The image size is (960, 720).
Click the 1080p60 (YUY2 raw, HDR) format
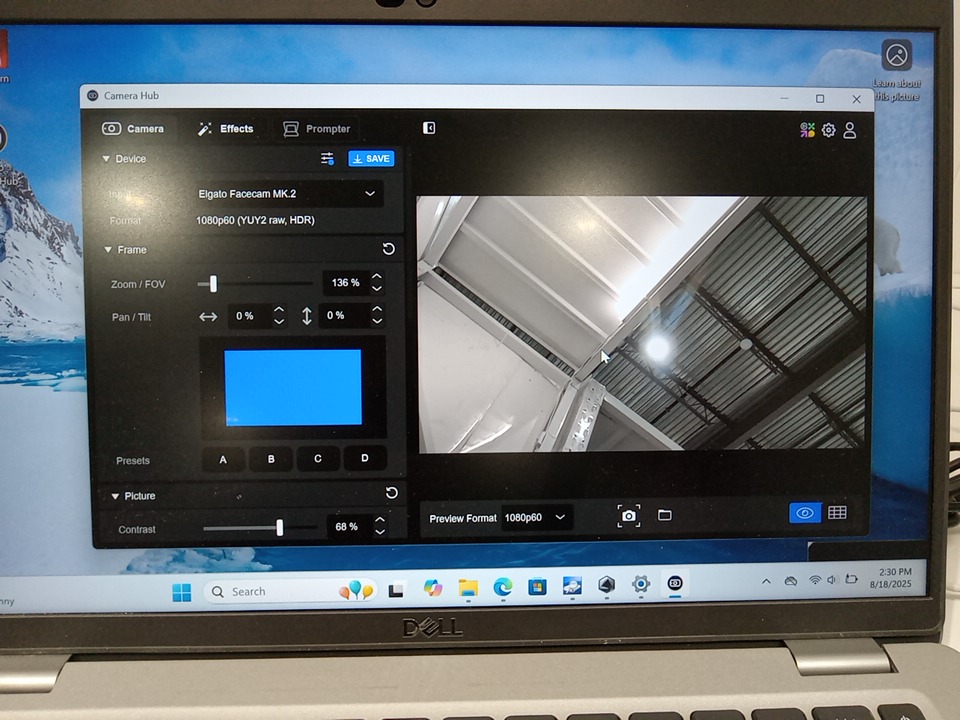point(255,220)
